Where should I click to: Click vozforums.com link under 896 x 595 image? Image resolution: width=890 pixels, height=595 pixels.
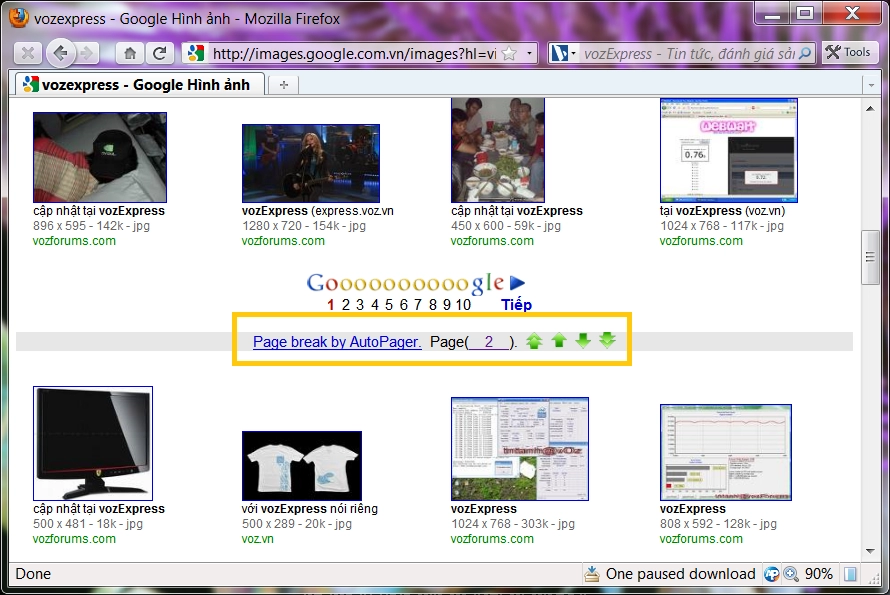pyautogui.click(x=74, y=241)
